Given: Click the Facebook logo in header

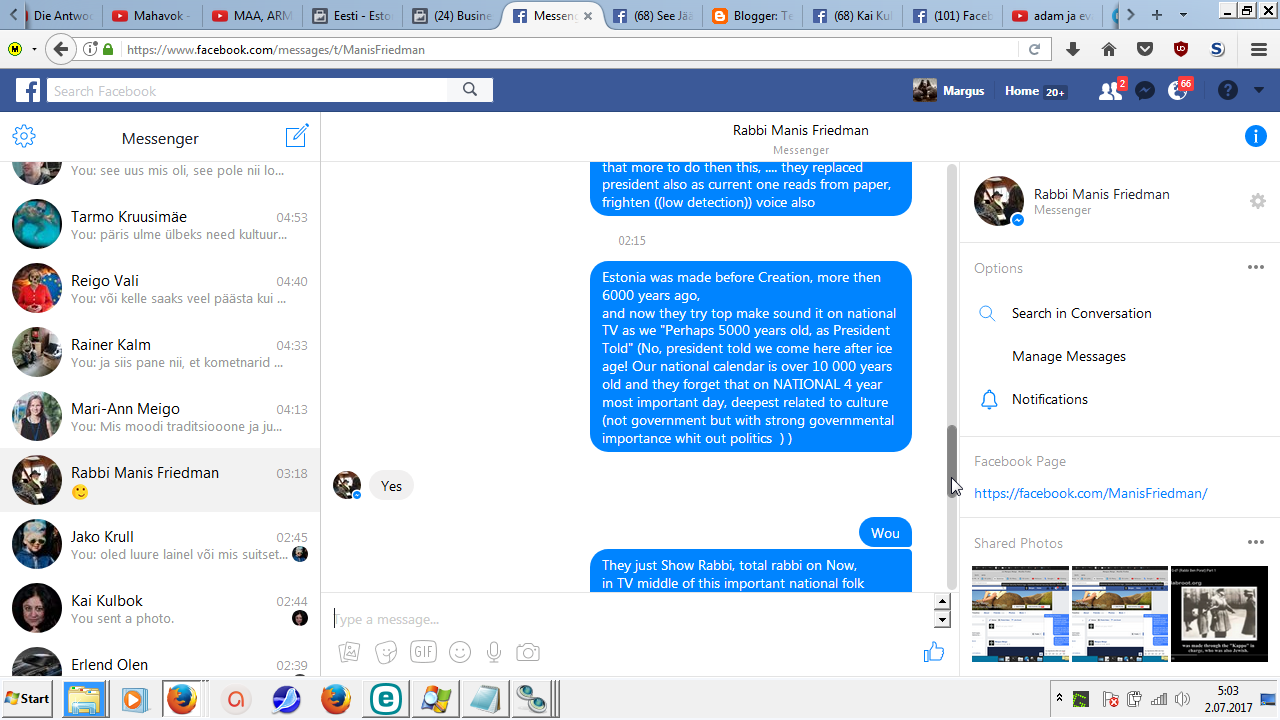Looking at the screenshot, I should click(28, 91).
